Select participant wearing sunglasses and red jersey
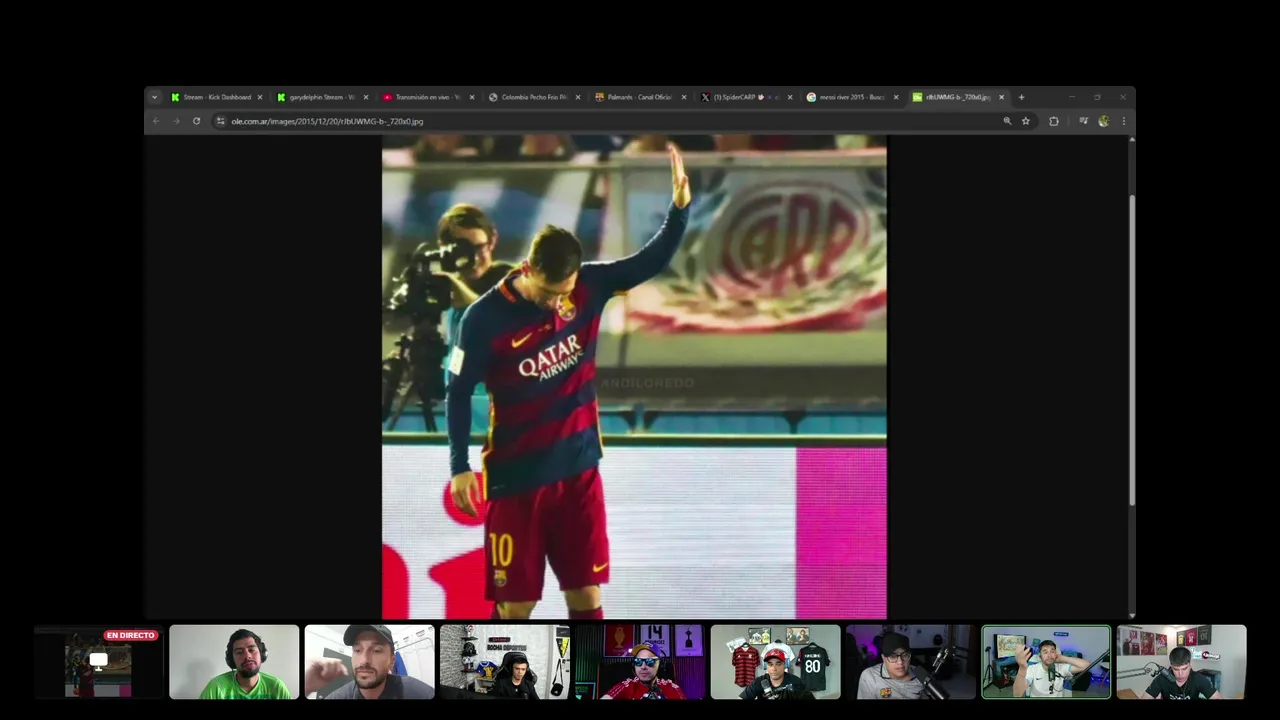1280x720 pixels. [640, 662]
